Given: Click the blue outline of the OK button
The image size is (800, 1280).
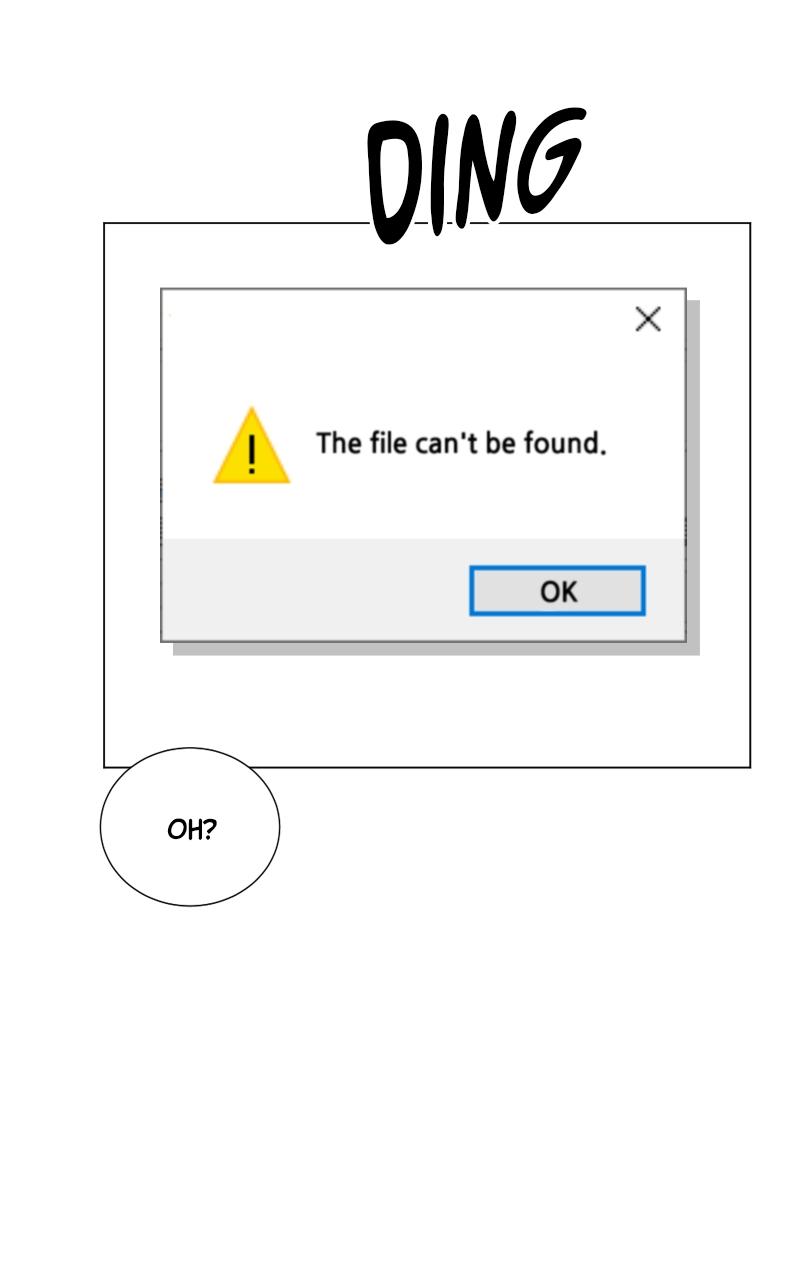Looking at the screenshot, I should pyautogui.click(x=557, y=568).
